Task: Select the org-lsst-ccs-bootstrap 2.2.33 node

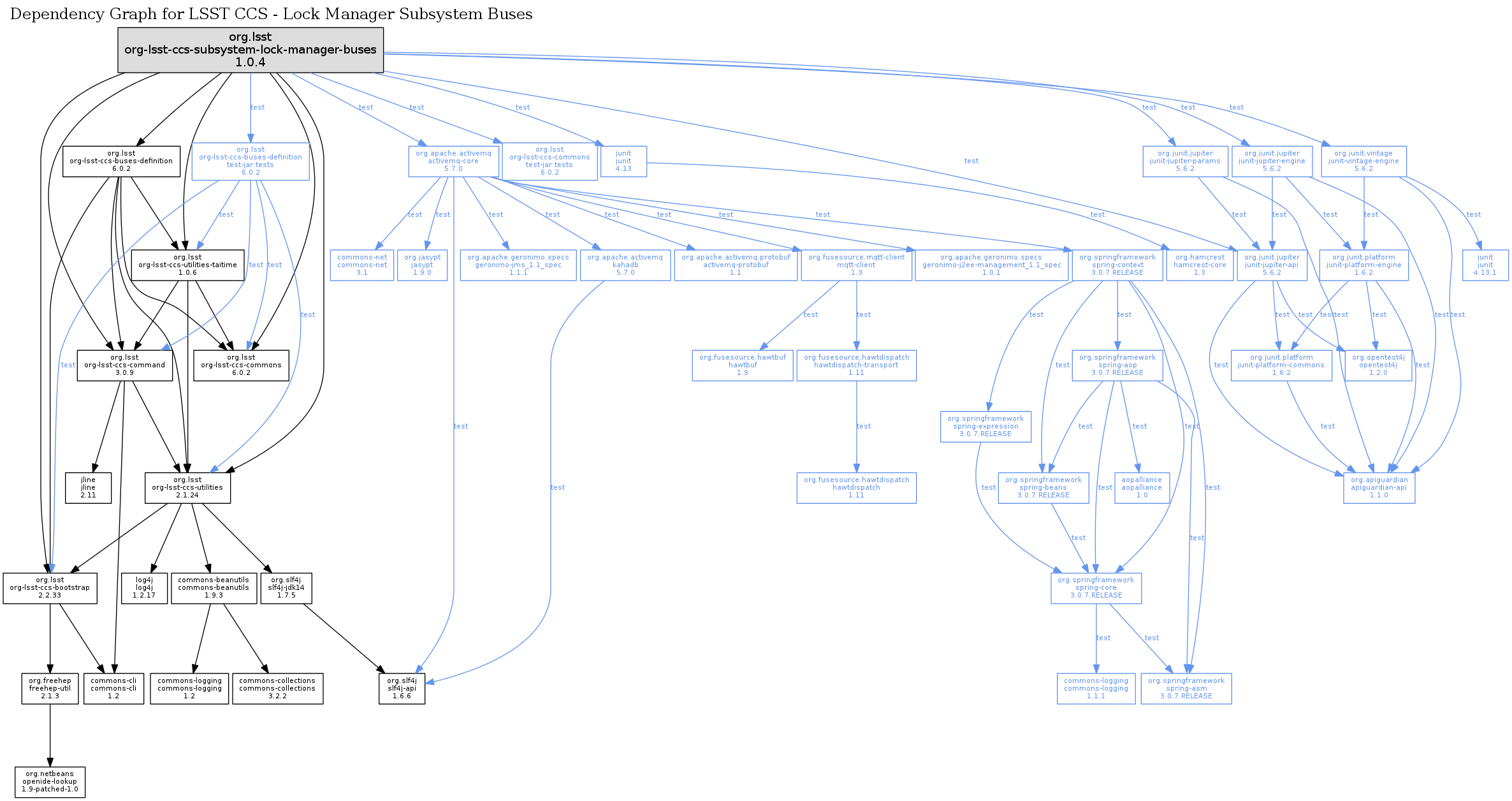Action: [50, 588]
